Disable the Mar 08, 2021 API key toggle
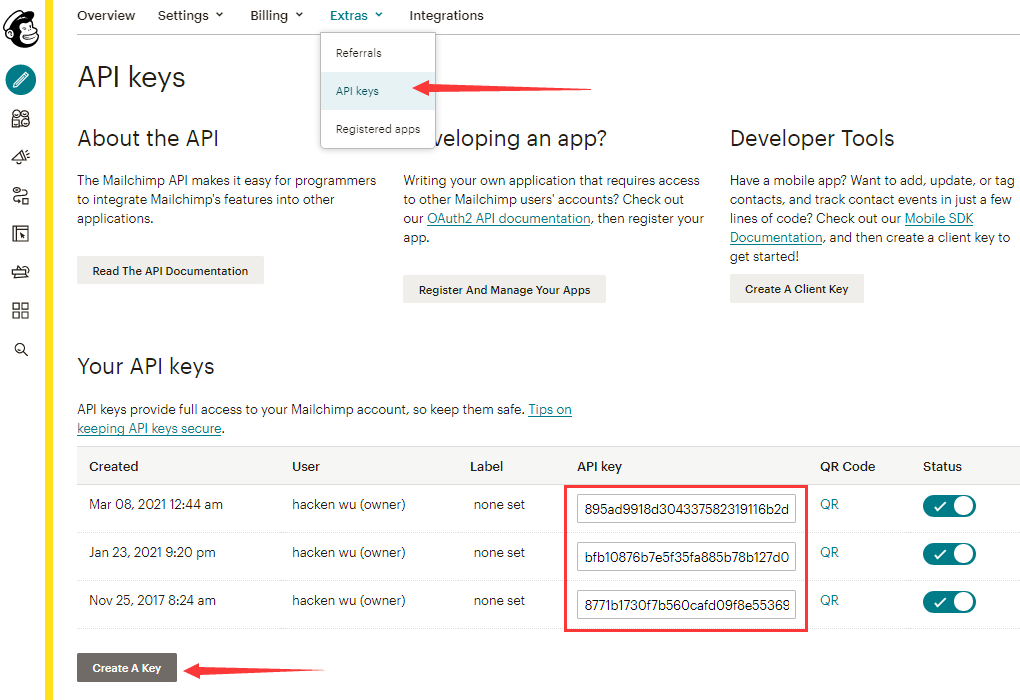Image resolution: width=1020 pixels, height=700 pixels. [x=949, y=506]
